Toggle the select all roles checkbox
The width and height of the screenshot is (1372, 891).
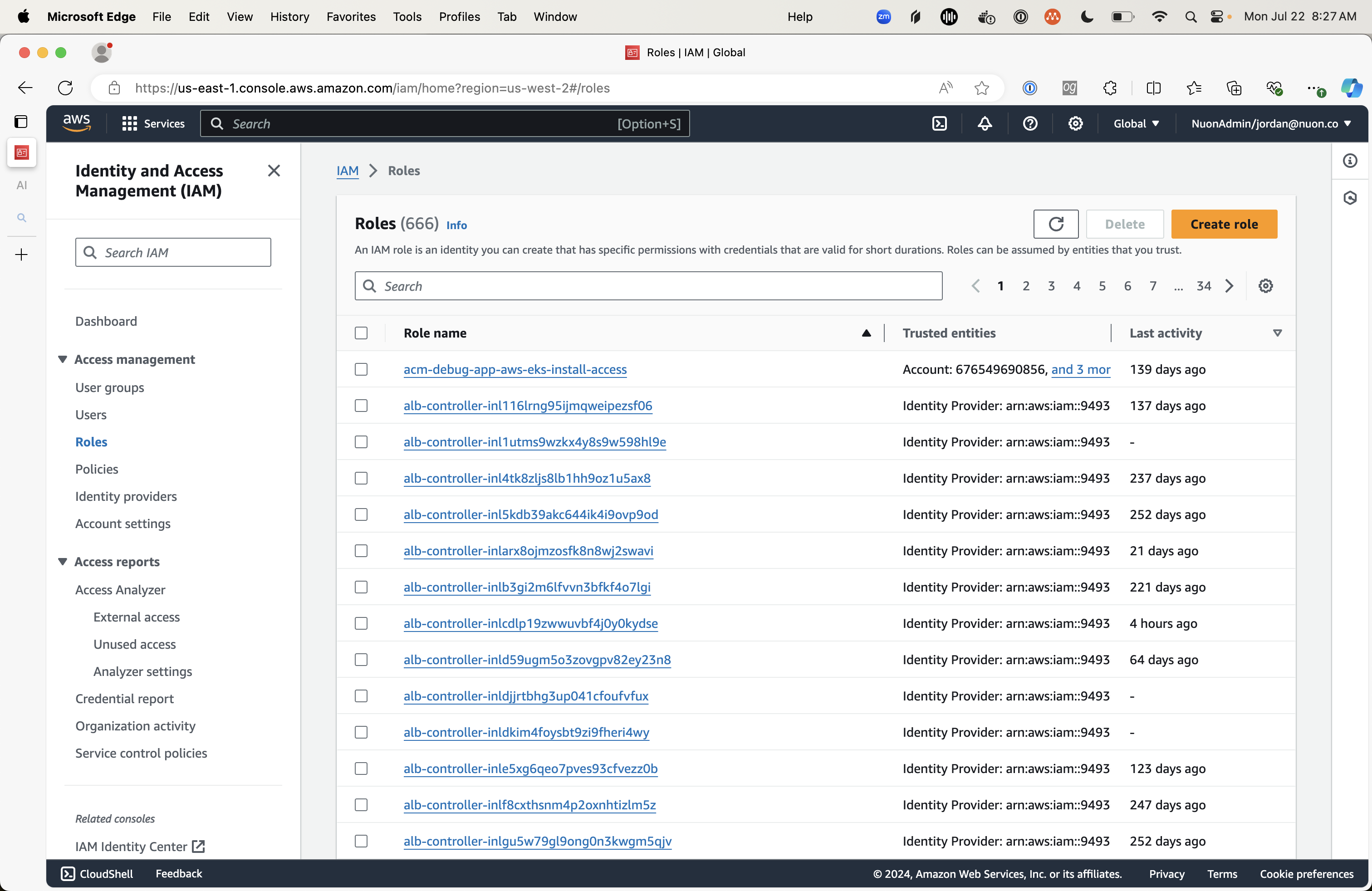pyautogui.click(x=361, y=333)
